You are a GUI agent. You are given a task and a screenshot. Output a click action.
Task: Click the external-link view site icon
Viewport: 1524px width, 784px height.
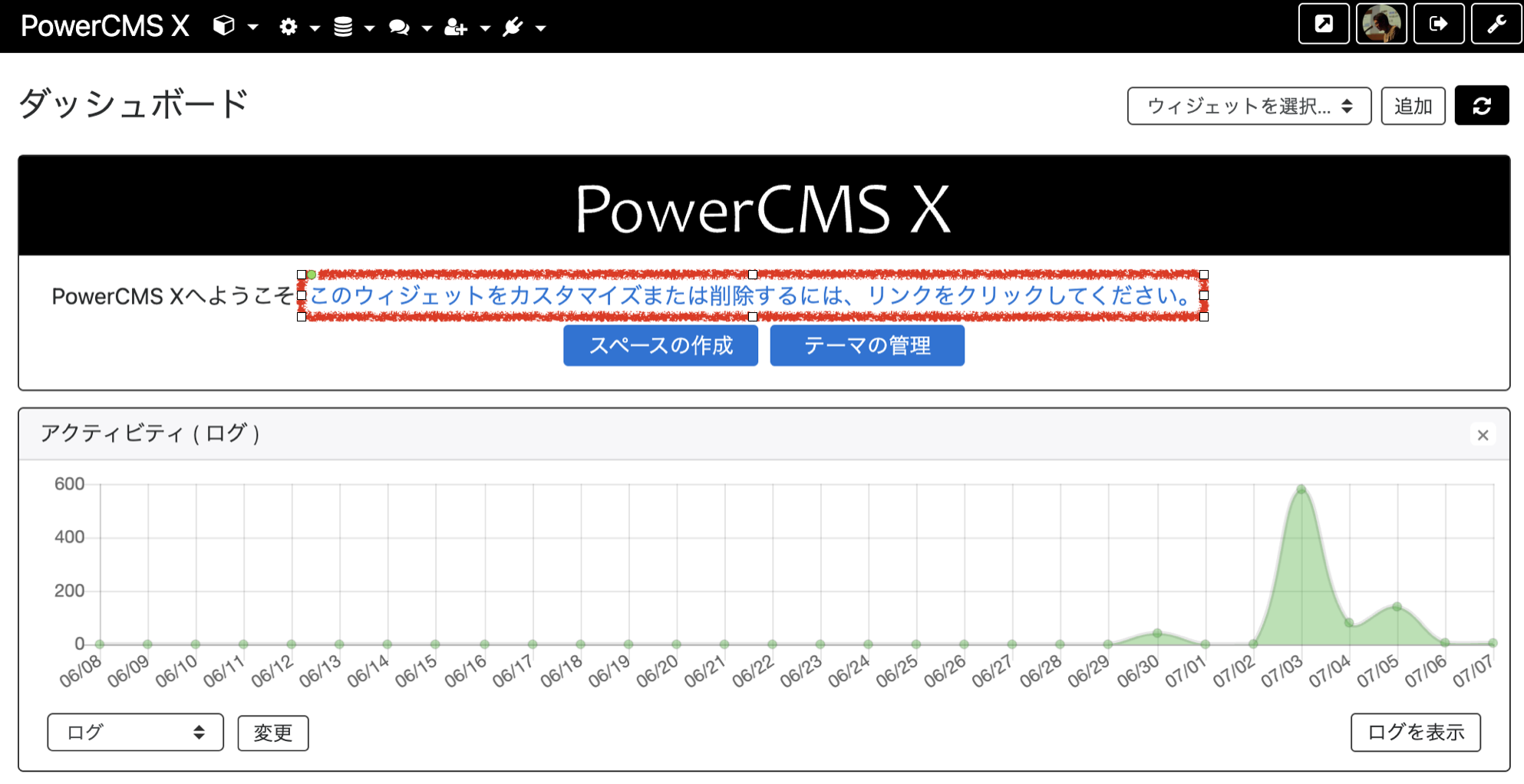click(1323, 24)
